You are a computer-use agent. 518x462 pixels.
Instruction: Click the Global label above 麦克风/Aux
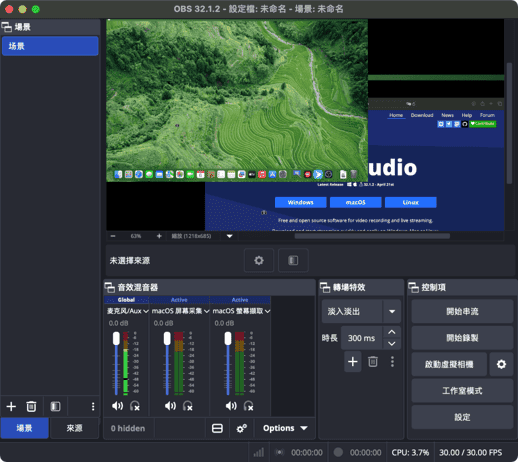[126, 300]
